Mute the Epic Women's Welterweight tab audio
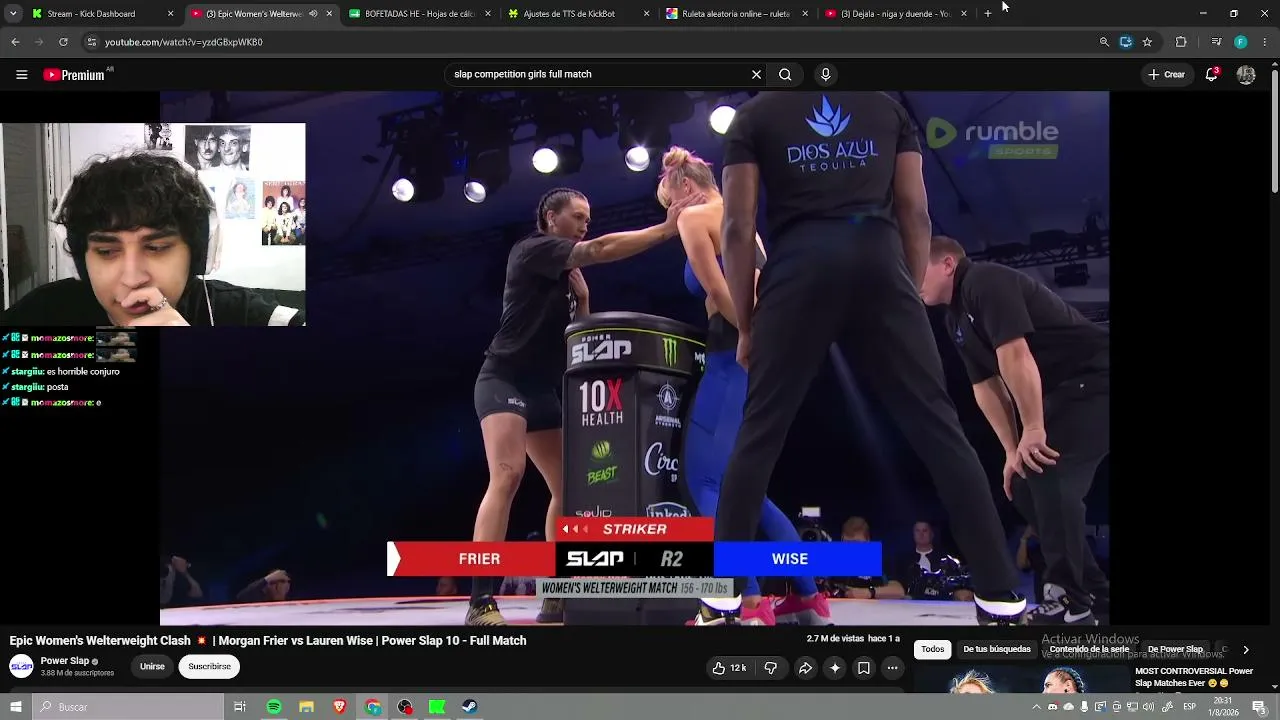The image size is (1280, 720). pos(313,14)
